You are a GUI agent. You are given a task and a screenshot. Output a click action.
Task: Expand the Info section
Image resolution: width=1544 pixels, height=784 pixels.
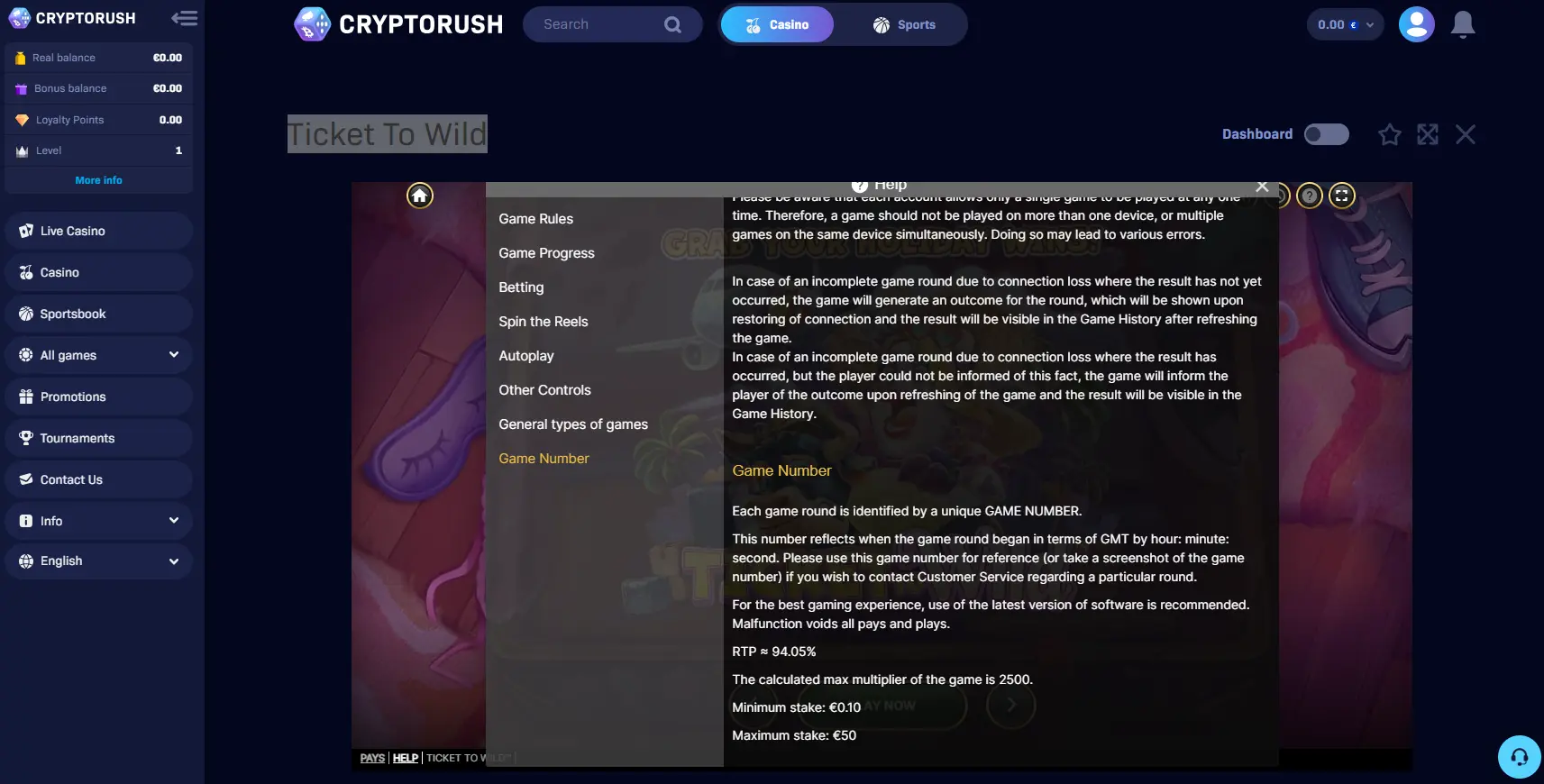(99, 521)
